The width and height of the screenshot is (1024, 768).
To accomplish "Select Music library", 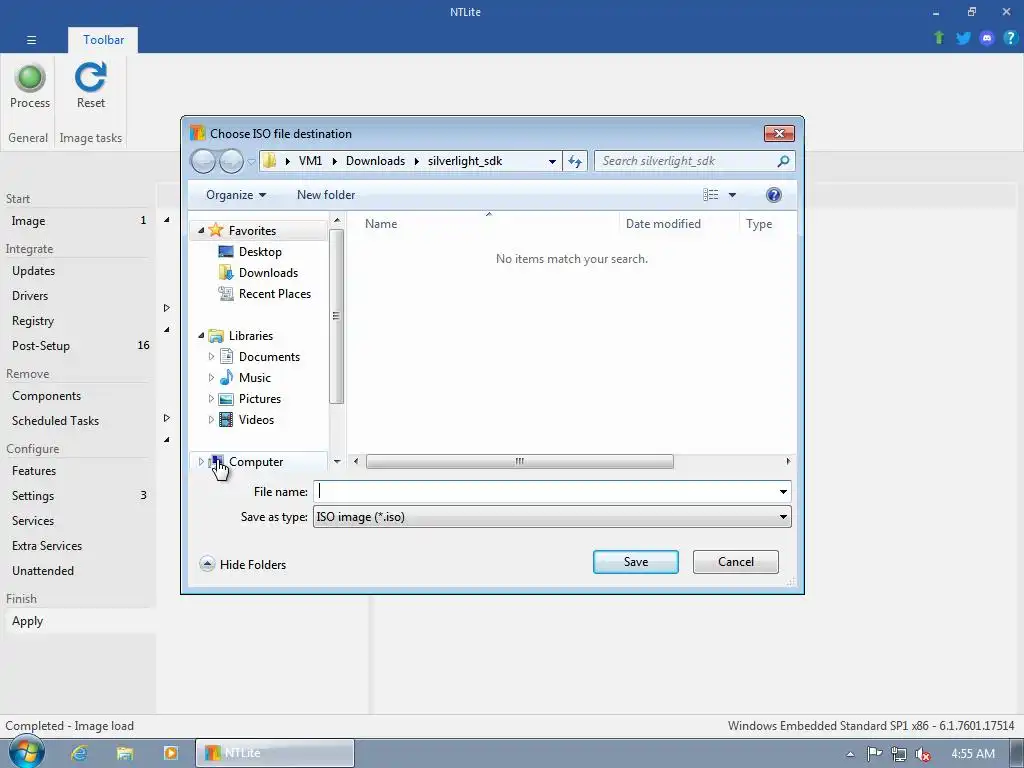I will (x=254, y=377).
